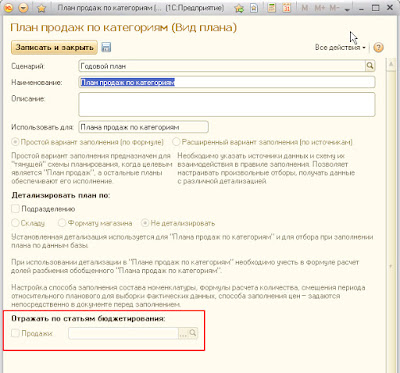
Task: Click into the Сценарий field
Action: (222, 66)
